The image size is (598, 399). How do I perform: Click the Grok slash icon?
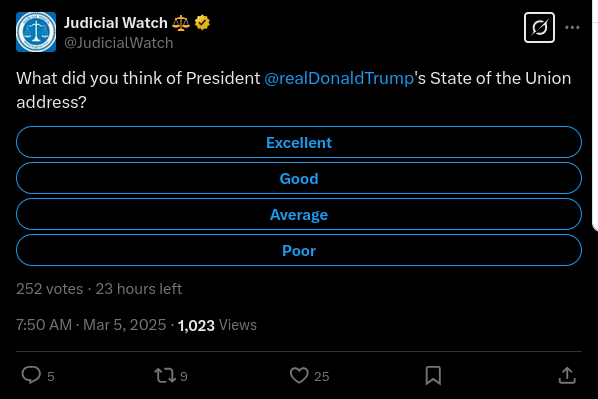[539, 27]
